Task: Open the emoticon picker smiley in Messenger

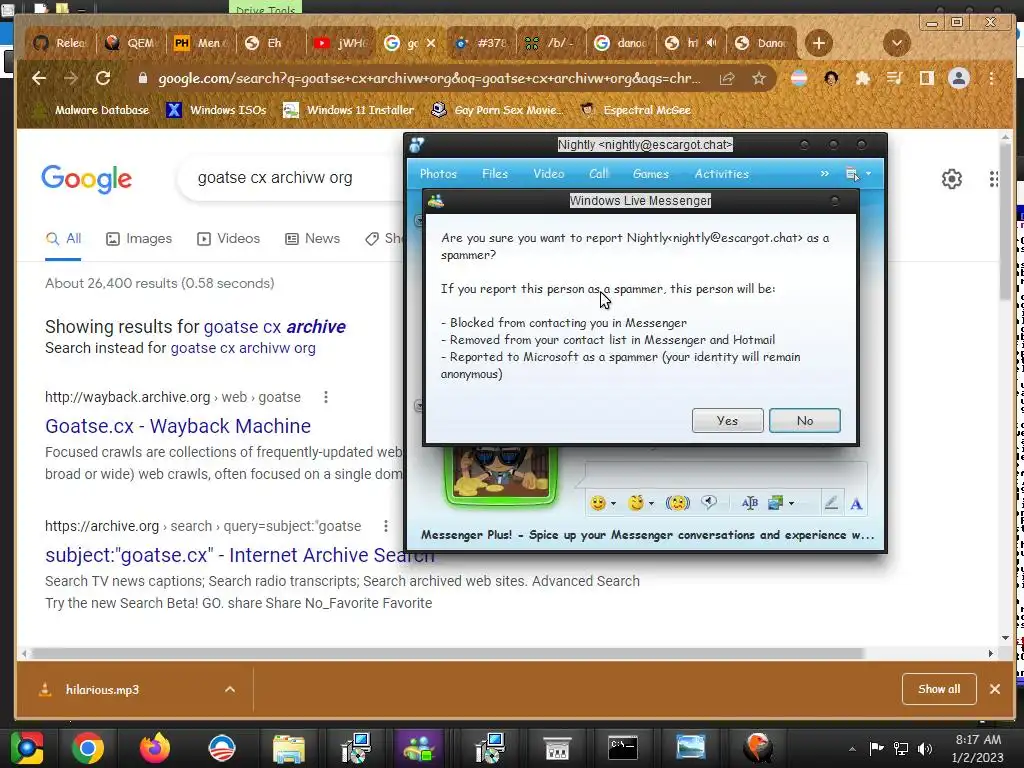Action: pyautogui.click(x=598, y=503)
